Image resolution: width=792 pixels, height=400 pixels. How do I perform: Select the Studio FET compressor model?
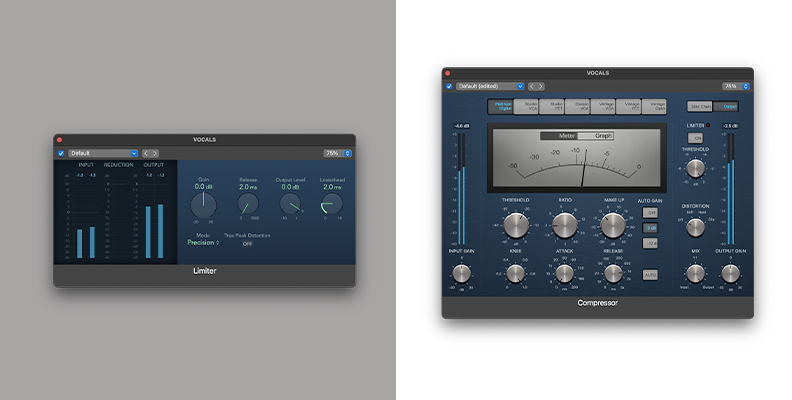pyautogui.click(x=552, y=107)
